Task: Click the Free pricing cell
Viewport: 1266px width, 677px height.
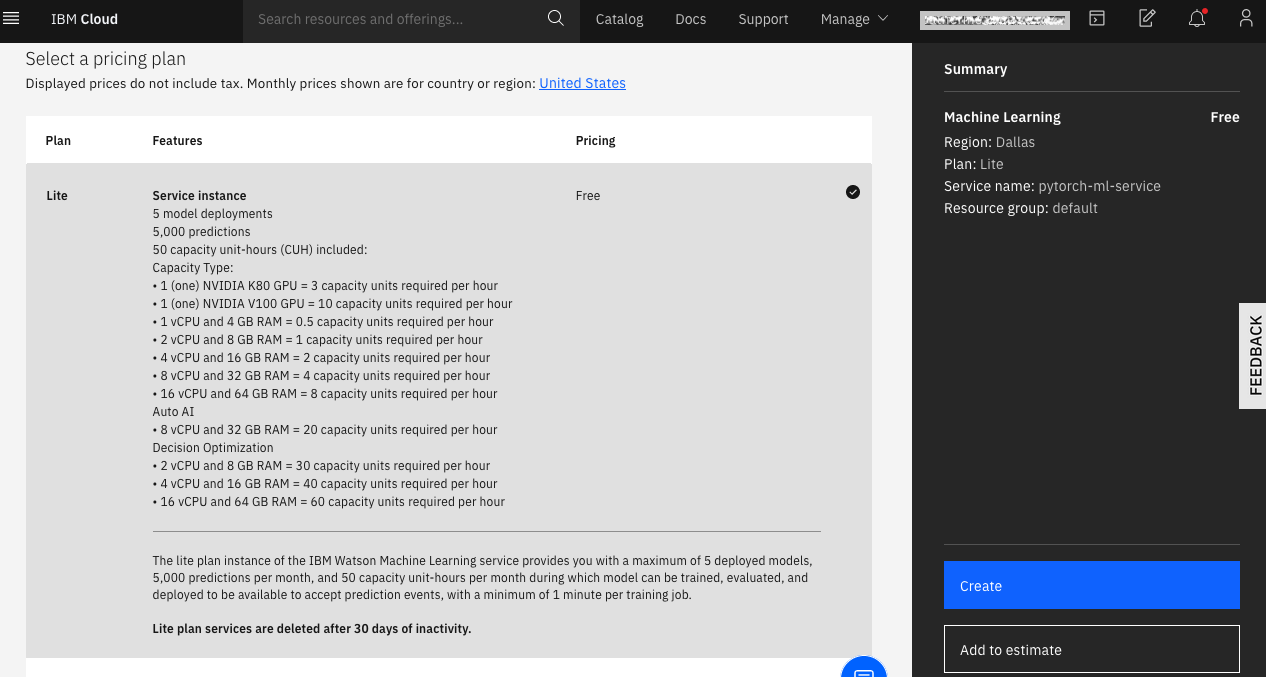Action: 588,196
